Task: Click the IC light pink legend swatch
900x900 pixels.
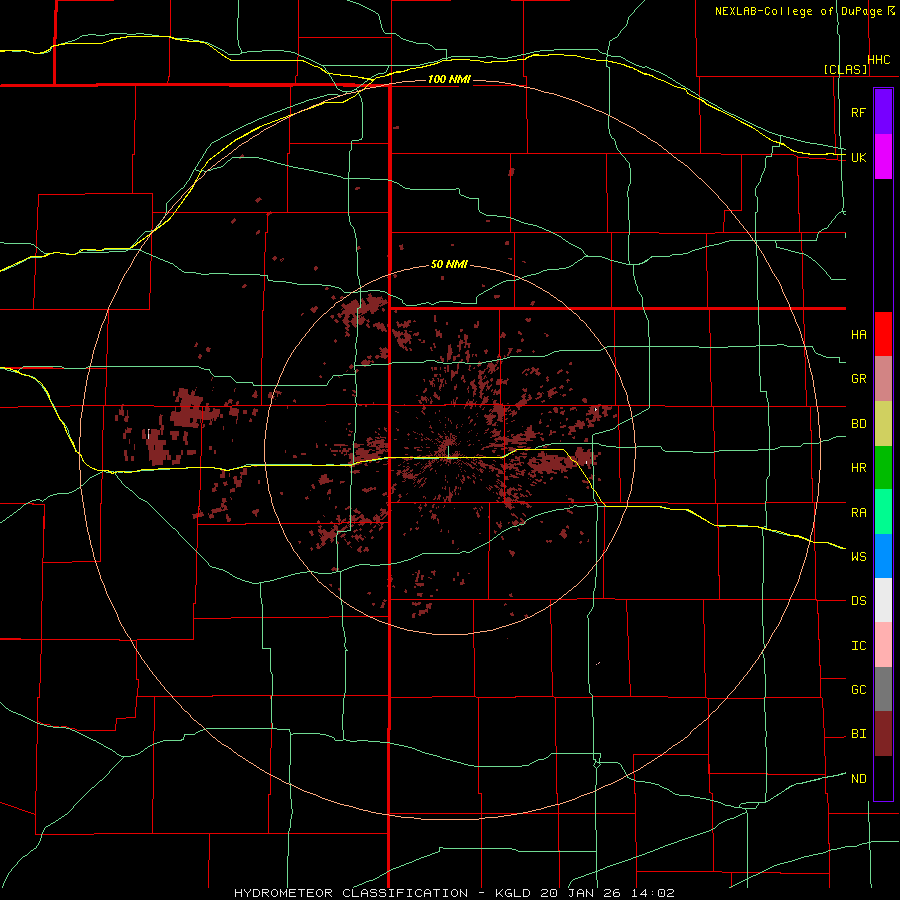Action: 883,645
